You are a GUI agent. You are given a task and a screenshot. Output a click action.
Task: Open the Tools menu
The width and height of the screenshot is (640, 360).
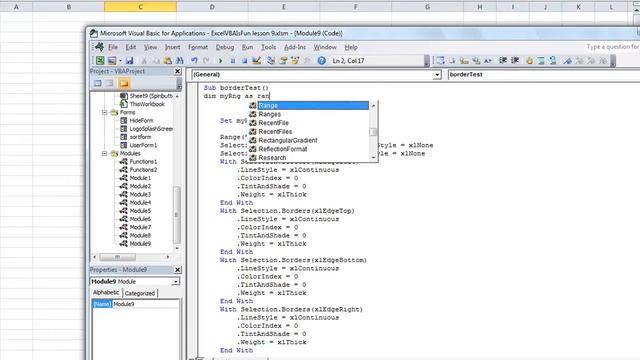pos(268,47)
